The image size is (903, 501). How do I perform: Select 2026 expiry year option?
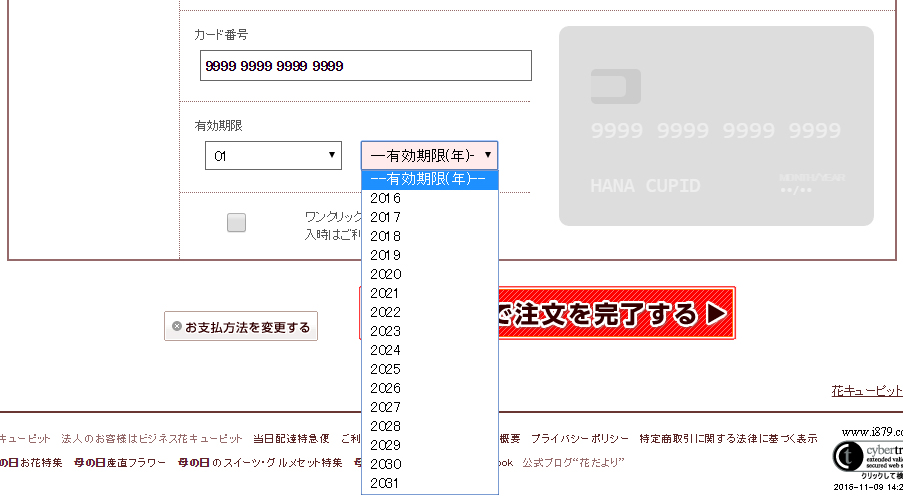point(430,388)
